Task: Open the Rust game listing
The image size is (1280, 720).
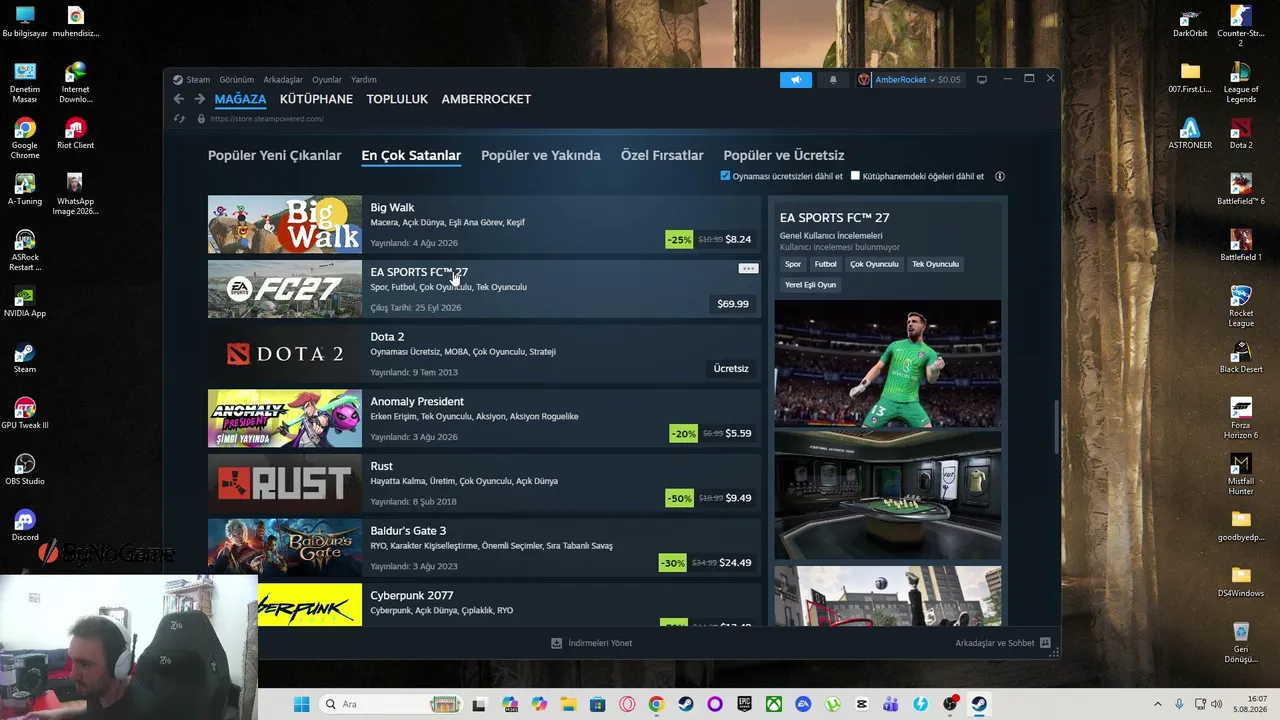Action: 484,483
